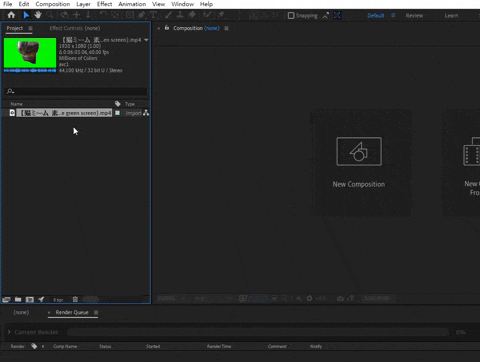Open the Composition menu in menu bar
Image resolution: width=480 pixels, height=362 pixels.
53,4
